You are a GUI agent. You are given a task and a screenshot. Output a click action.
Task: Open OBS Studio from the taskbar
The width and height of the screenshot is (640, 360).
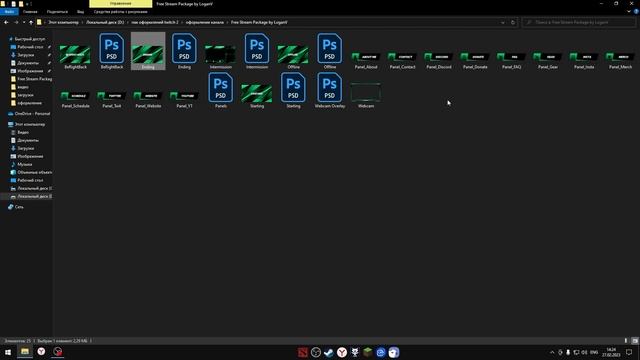(x=316, y=352)
